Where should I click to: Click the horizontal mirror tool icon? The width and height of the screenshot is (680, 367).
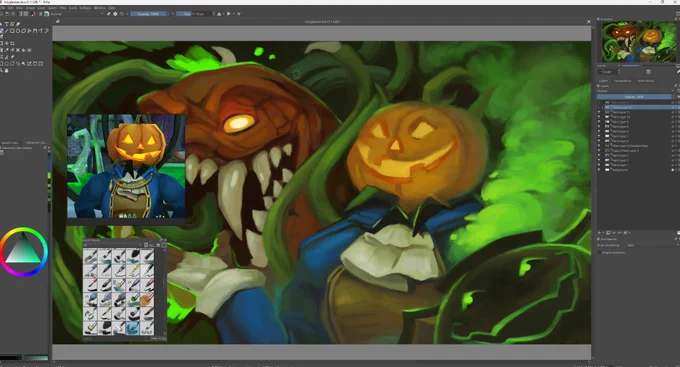(x=219, y=14)
